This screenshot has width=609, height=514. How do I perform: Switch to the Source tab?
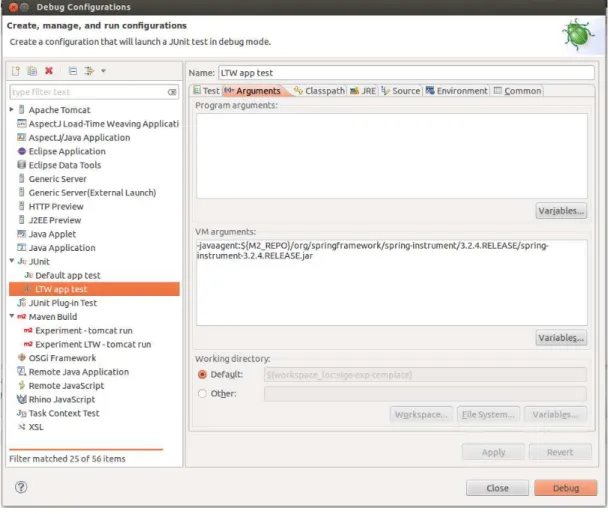pyautogui.click(x=401, y=91)
